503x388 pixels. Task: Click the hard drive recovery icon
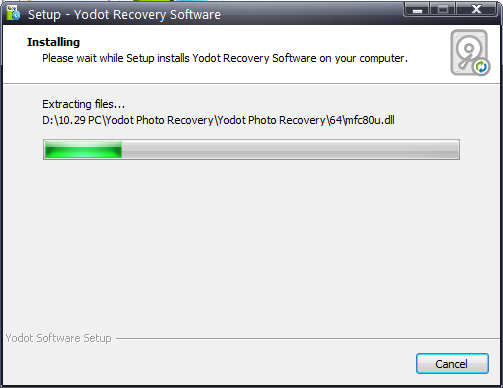pyautogui.click(x=469, y=52)
